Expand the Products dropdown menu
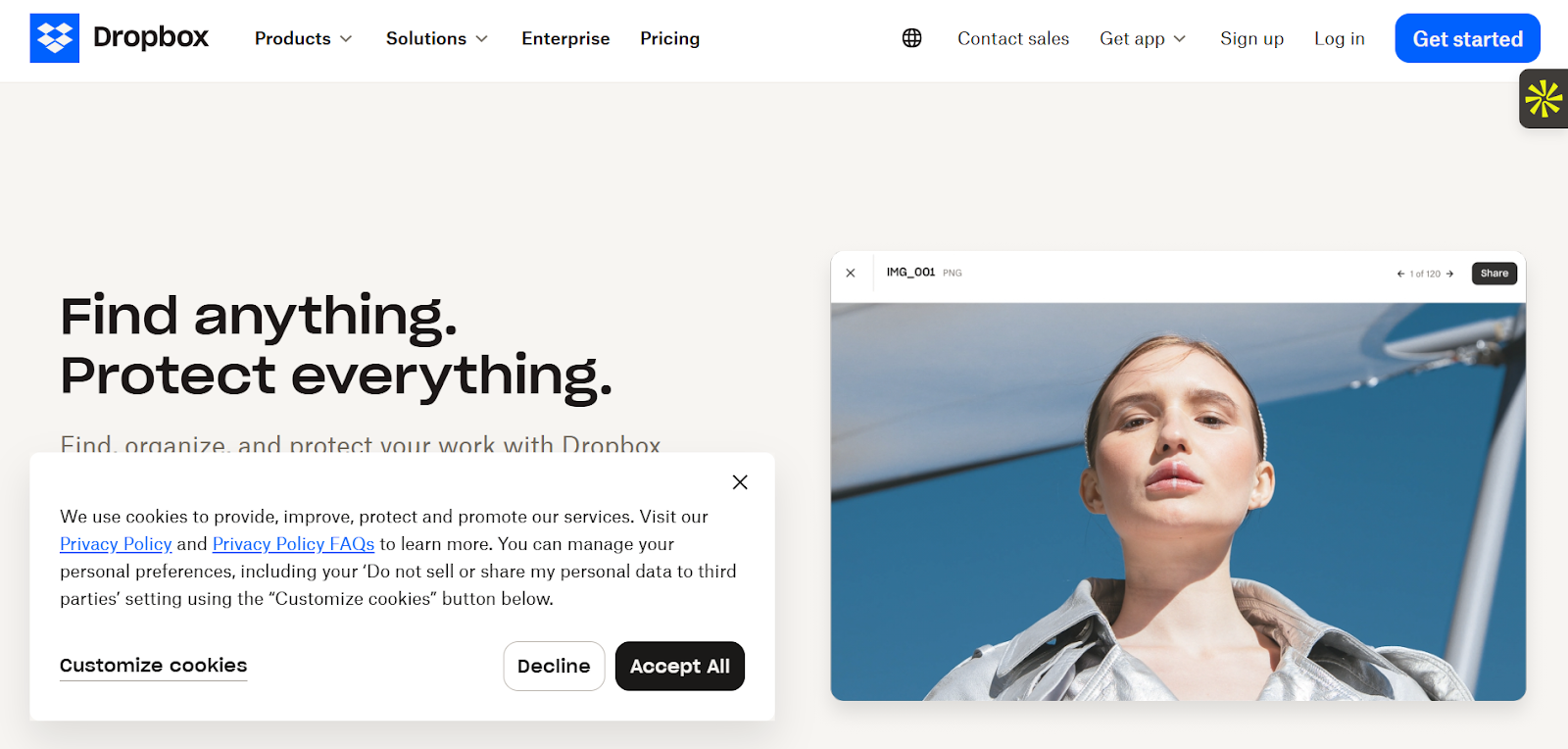 303,38
